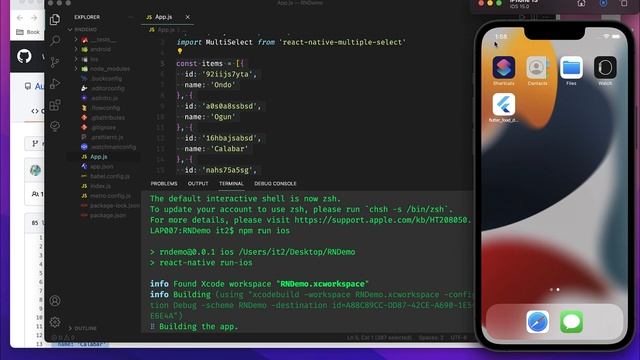Open .gitignore in the explorer
Image resolution: width=640 pixels, height=360 pixels.
coord(104,127)
